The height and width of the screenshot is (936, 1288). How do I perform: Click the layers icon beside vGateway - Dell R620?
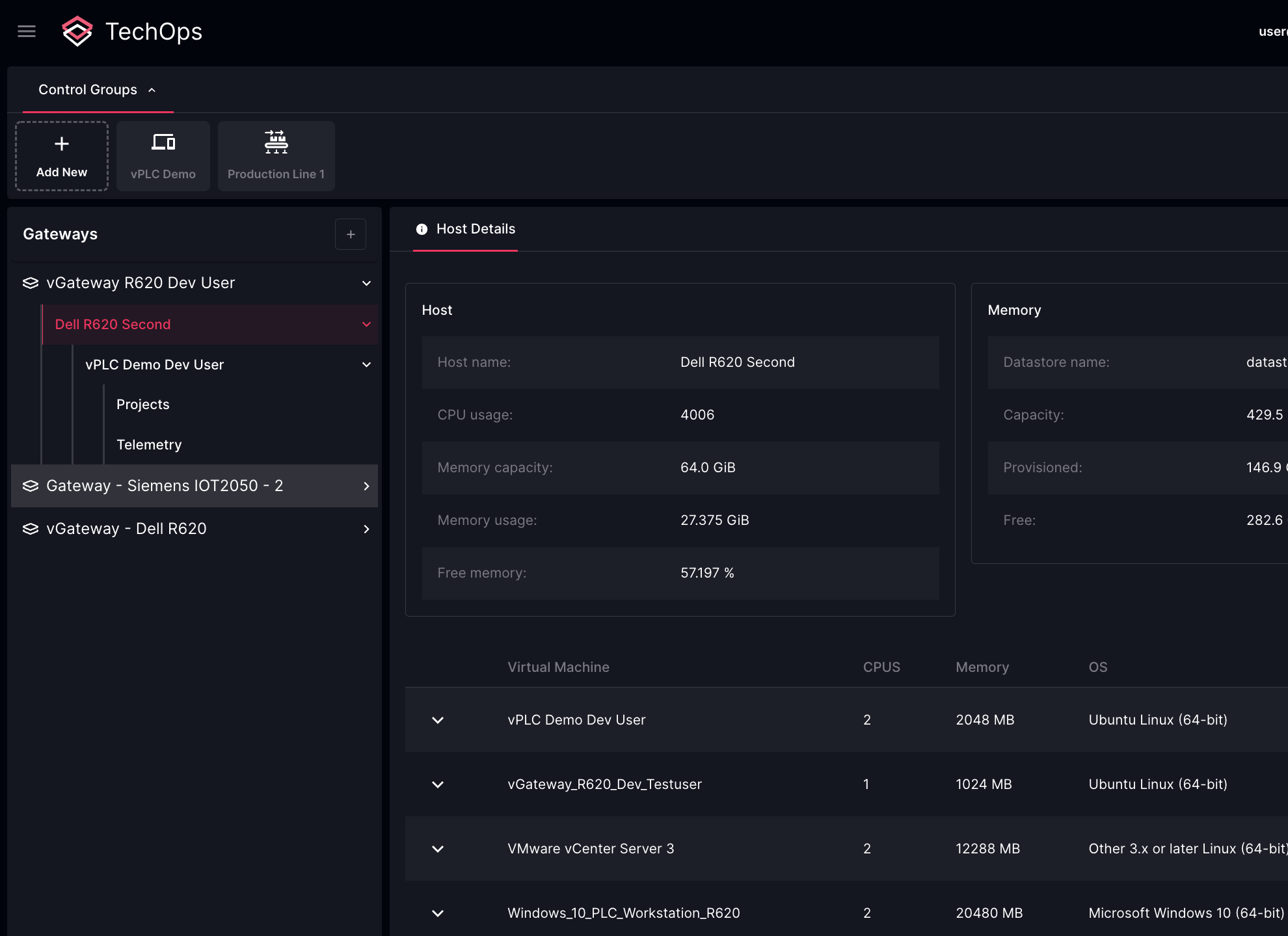pyautogui.click(x=31, y=529)
